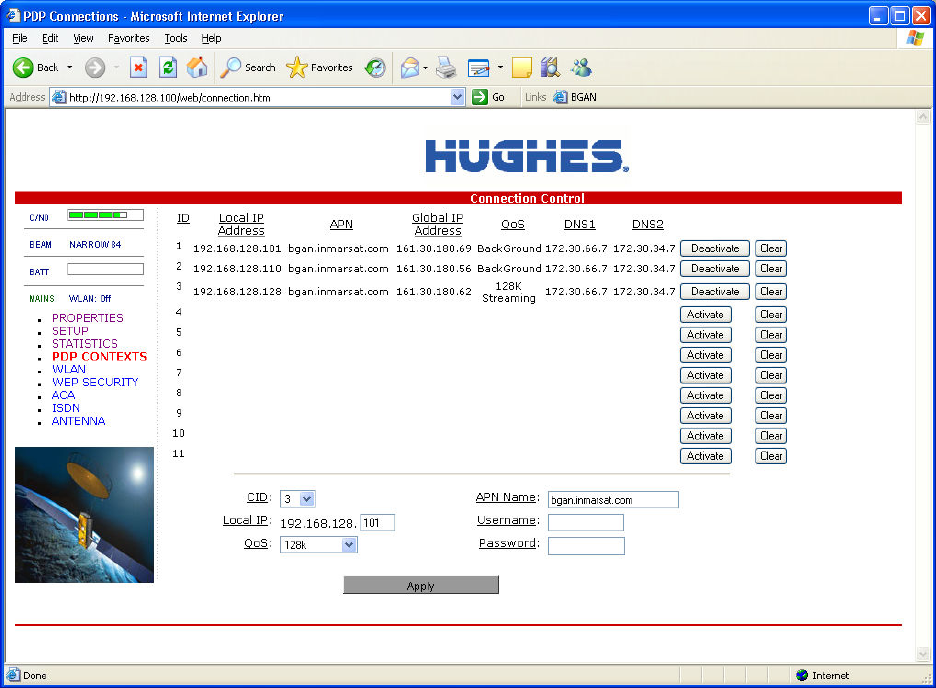Click the Stop loading icon
The width and height of the screenshot is (936, 688).
(x=138, y=67)
